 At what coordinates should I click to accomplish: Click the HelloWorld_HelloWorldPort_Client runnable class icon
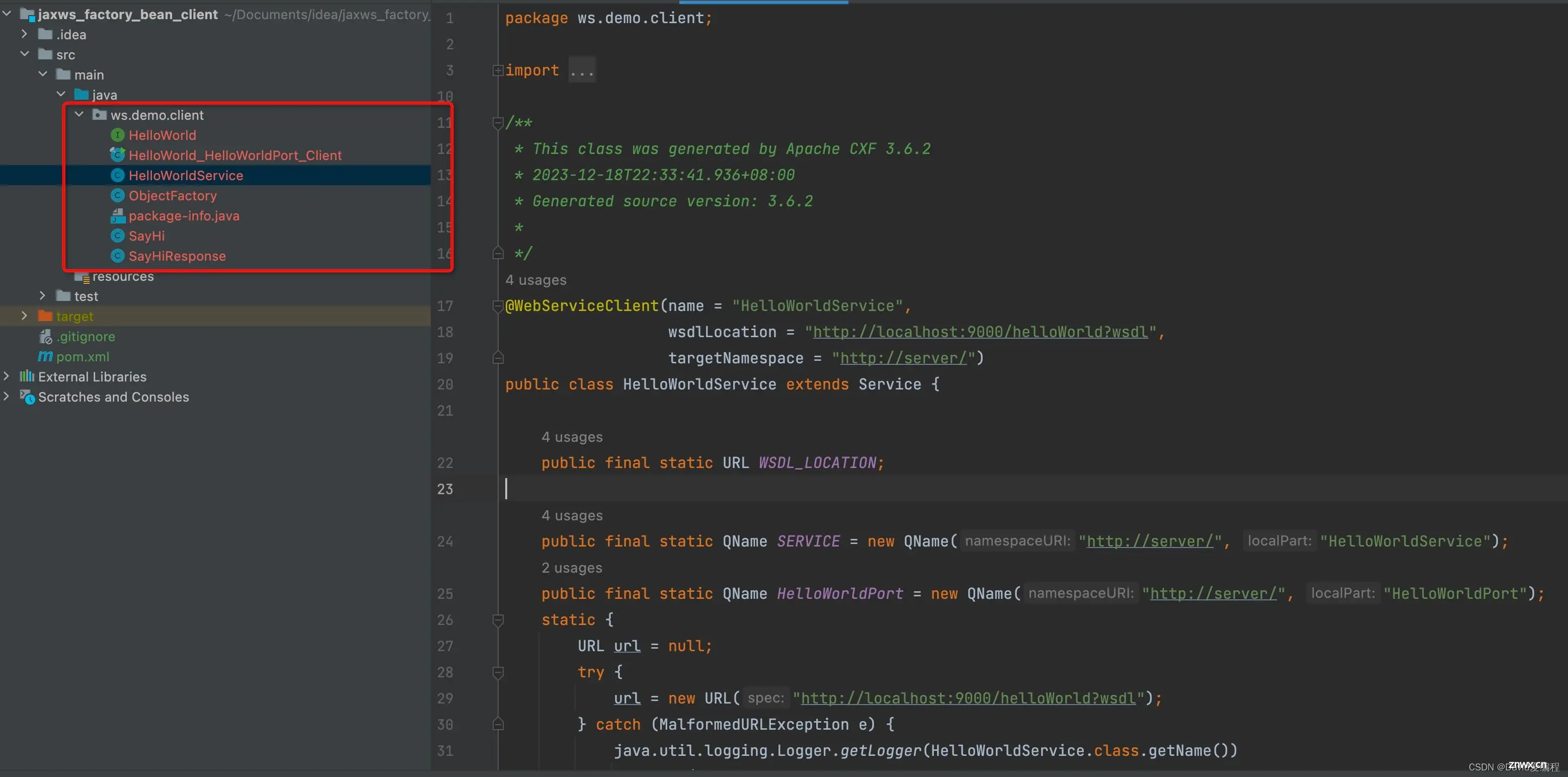(117, 156)
